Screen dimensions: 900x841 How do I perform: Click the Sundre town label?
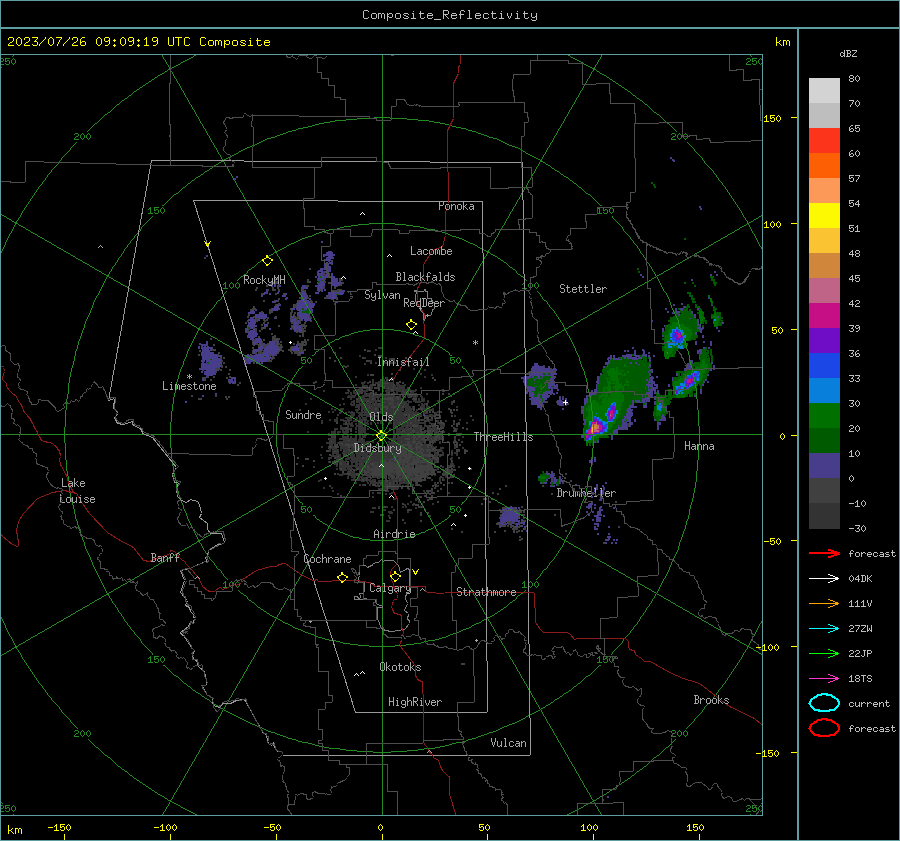point(303,414)
